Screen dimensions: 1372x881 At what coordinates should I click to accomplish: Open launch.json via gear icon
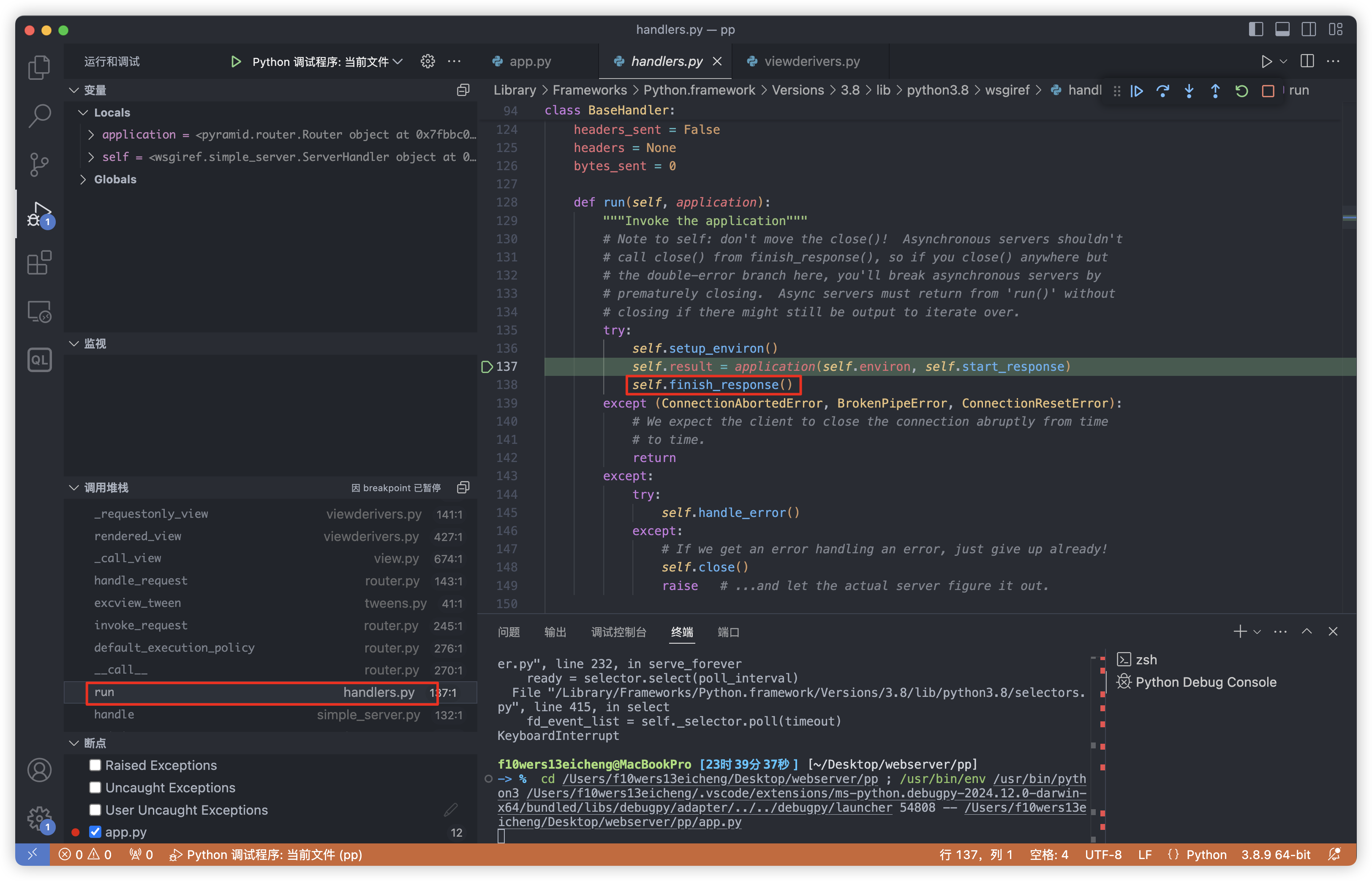427,61
